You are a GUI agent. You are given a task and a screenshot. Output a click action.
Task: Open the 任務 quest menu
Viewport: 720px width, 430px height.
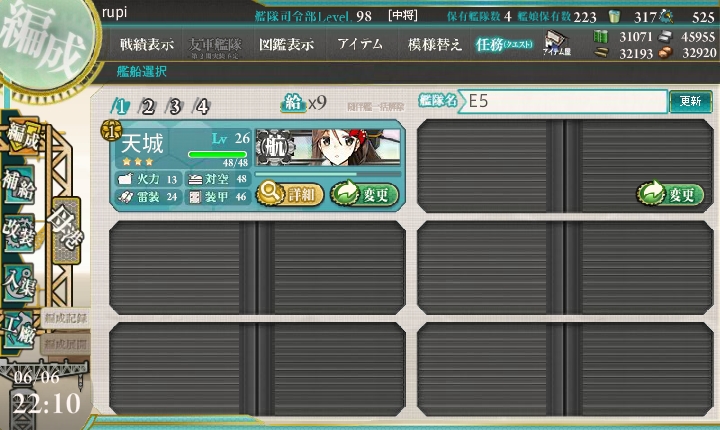click(504, 45)
